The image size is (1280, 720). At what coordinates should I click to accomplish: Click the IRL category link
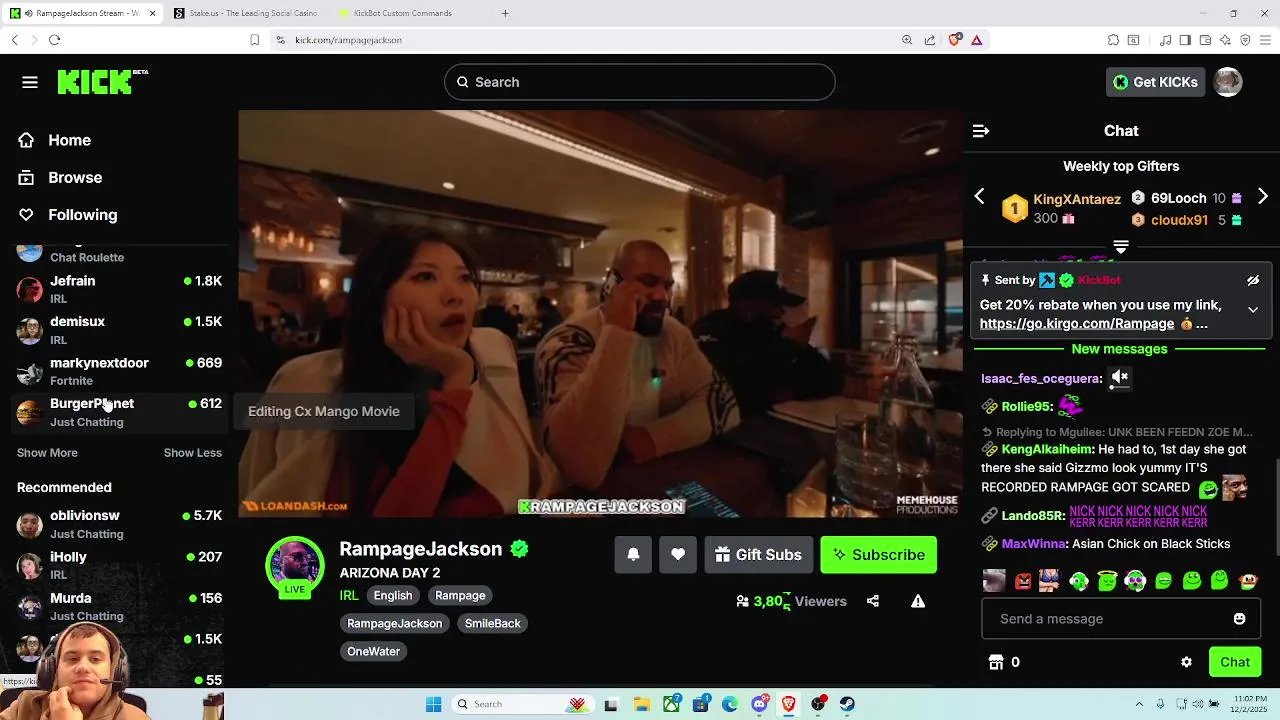pos(349,595)
